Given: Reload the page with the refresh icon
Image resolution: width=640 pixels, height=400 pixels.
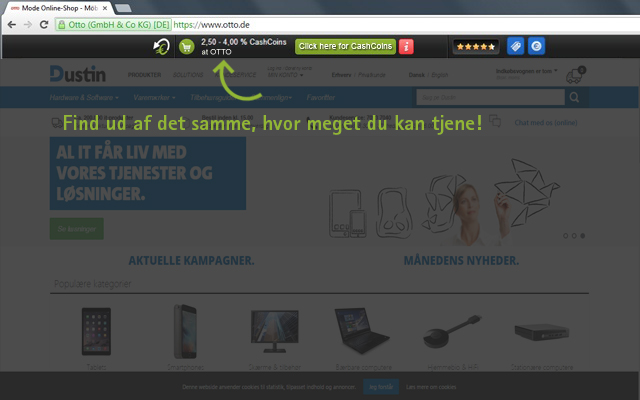Looking at the screenshot, I should 44,25.
